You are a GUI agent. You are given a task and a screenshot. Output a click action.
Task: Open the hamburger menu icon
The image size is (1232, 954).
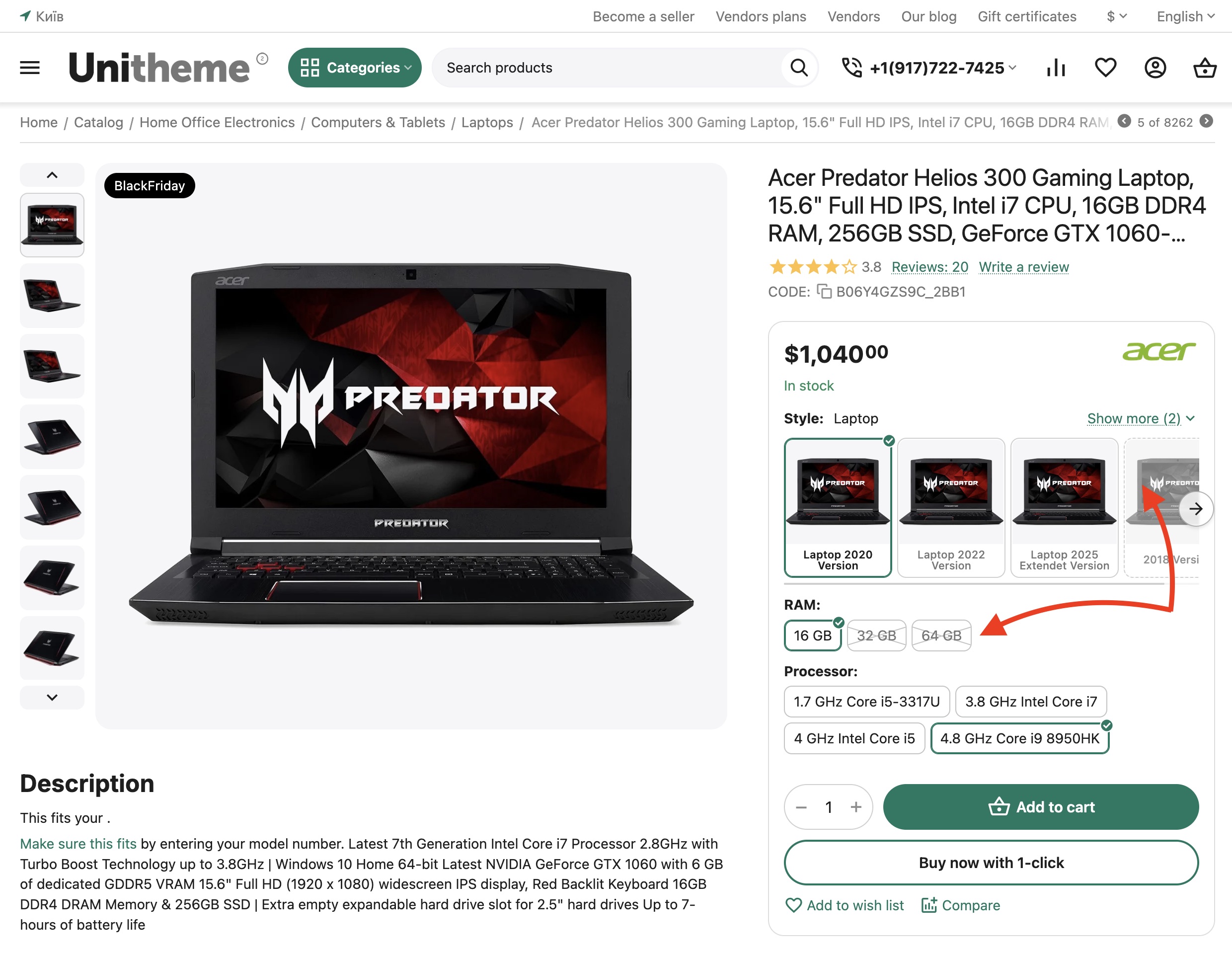click(x=29, y=68)
